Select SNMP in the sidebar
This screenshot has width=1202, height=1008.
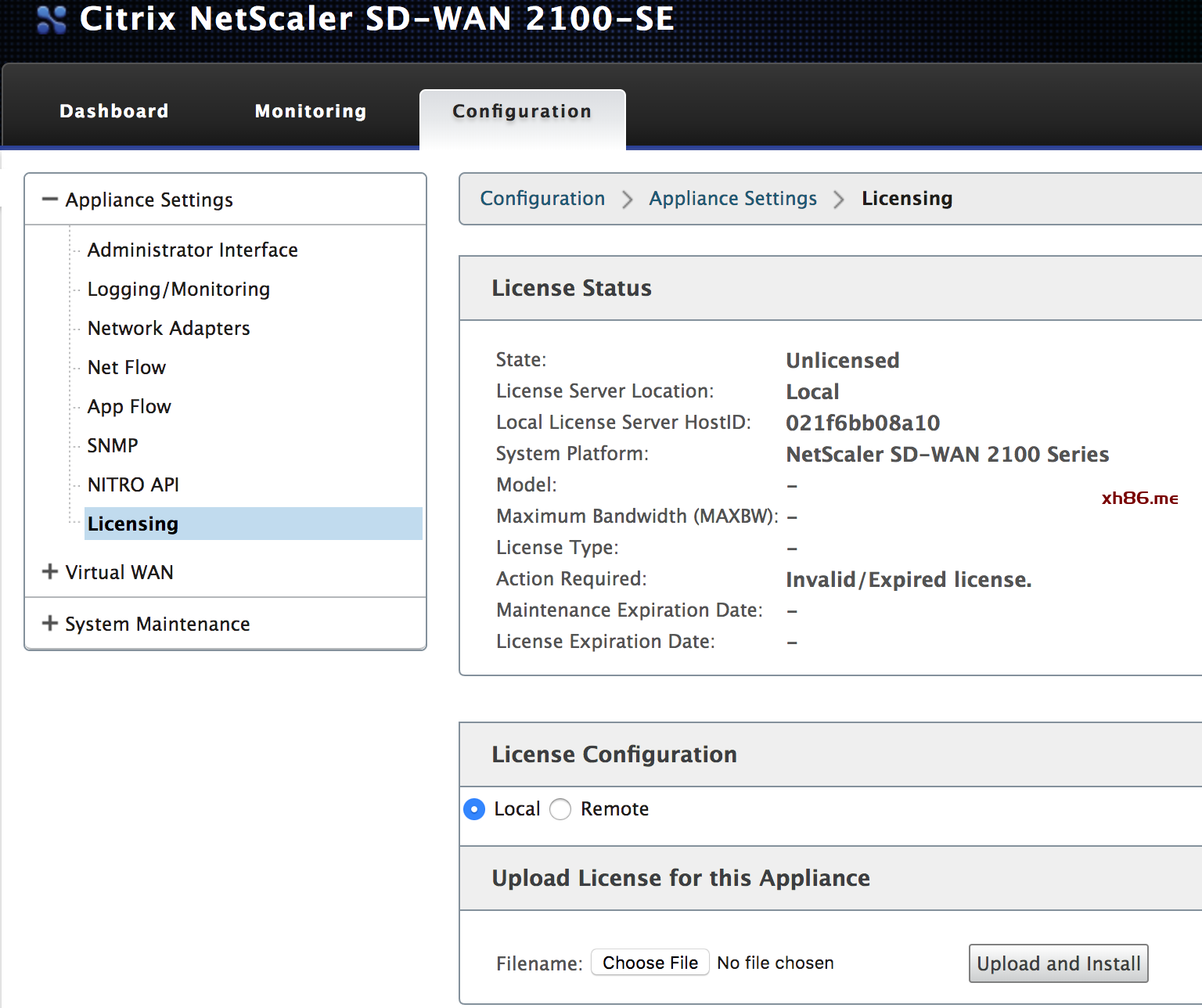tap(113, 445)
